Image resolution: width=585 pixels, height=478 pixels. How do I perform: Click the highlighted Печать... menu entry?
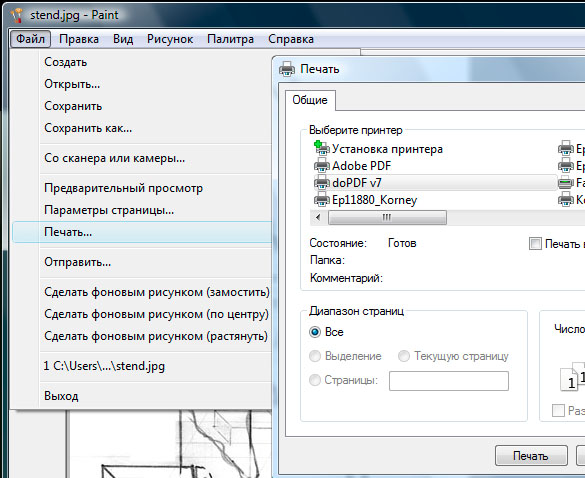(x=142, y=232)
